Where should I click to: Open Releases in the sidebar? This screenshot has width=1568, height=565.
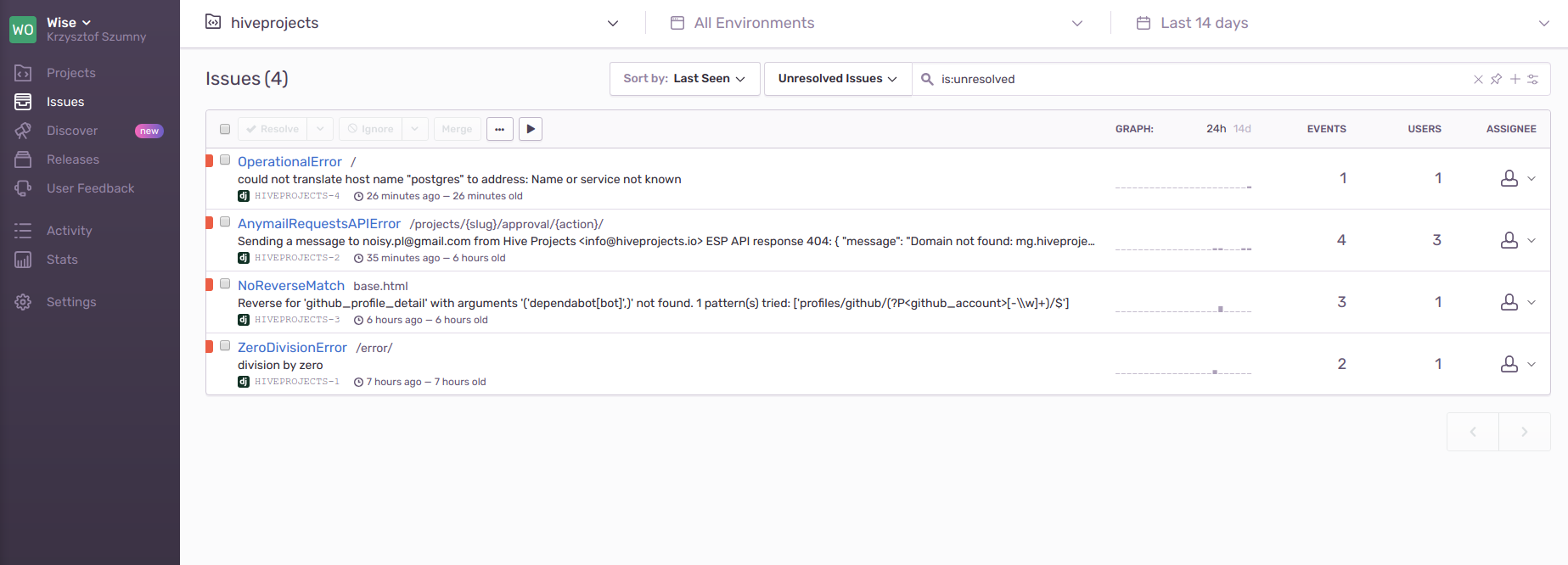pyautogui.click(x=73, y=159)
